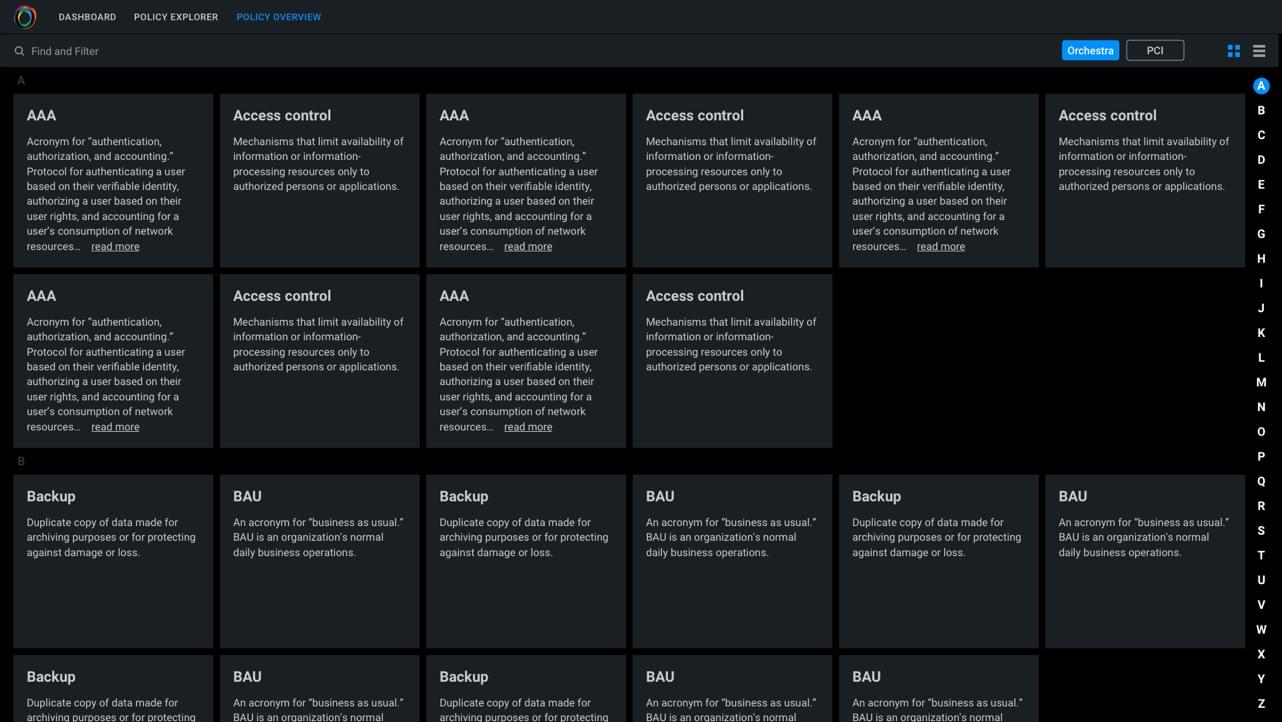
Task: Switch to grid card view
Action: coord(1234,51)
